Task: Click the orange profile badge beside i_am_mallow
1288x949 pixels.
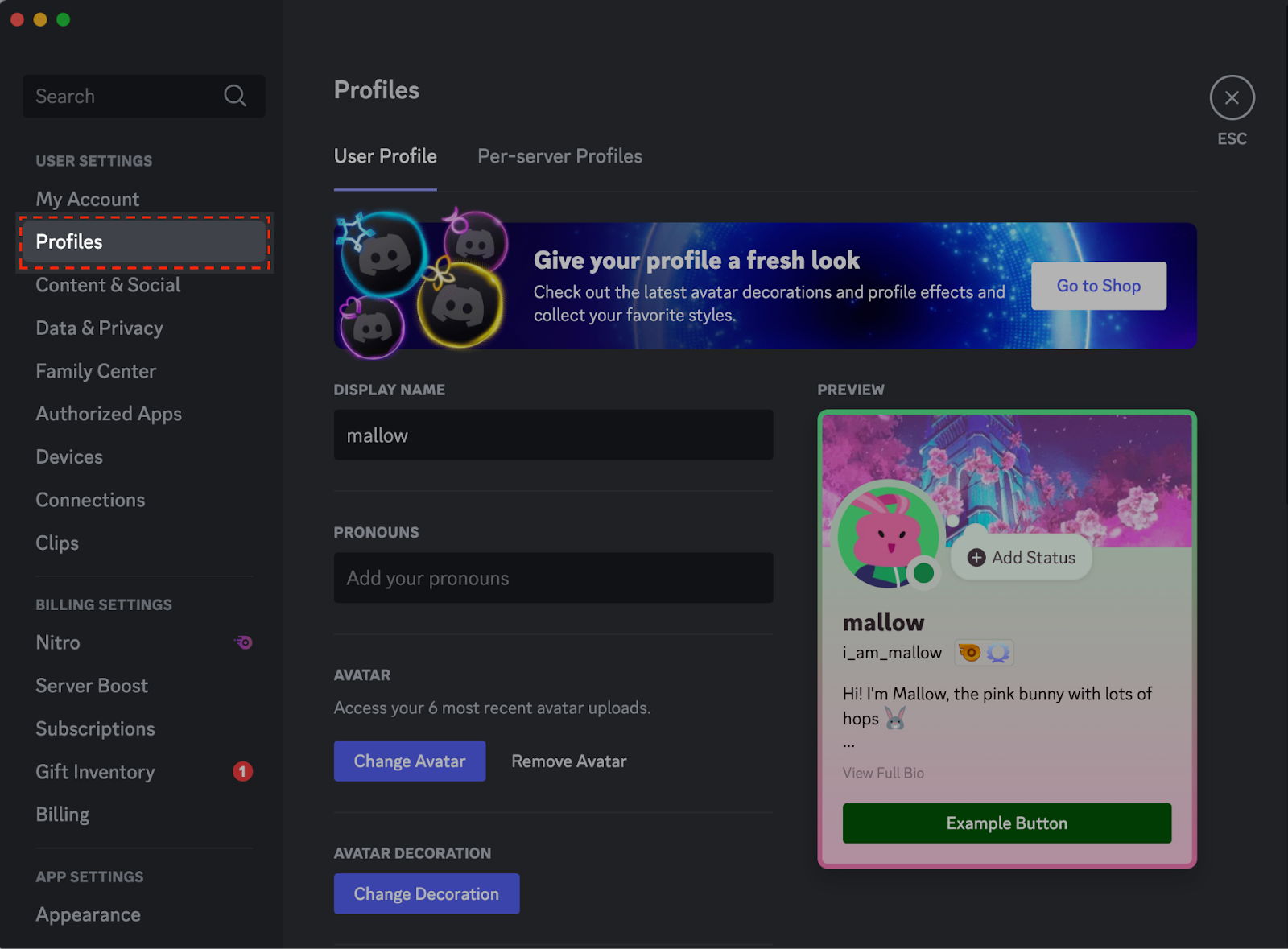Action: tap(970, 652)
